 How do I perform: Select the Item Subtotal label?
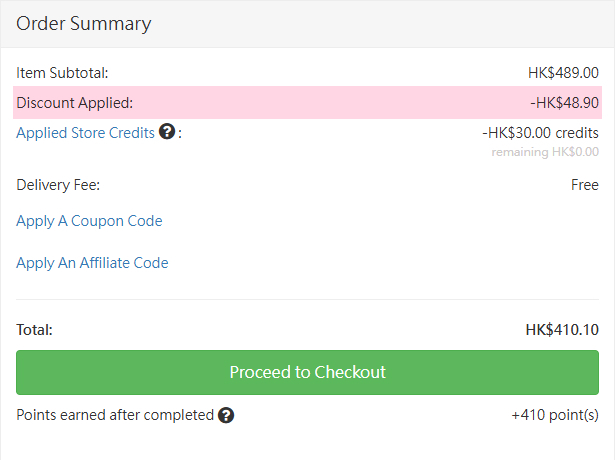[x=62, y=73]
